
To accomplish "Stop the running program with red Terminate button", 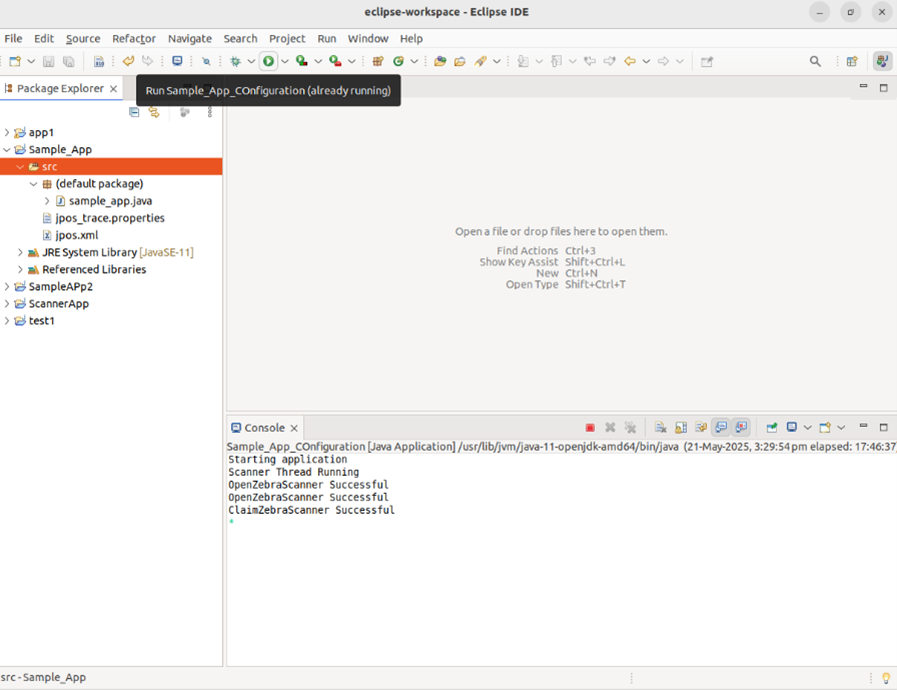I will click(590, 428).
